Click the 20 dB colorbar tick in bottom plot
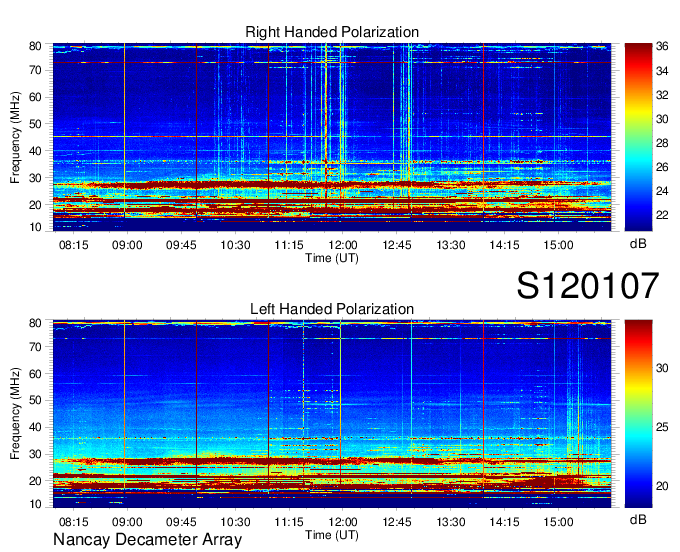Screen dimensions: 680x552 (662, 486)
